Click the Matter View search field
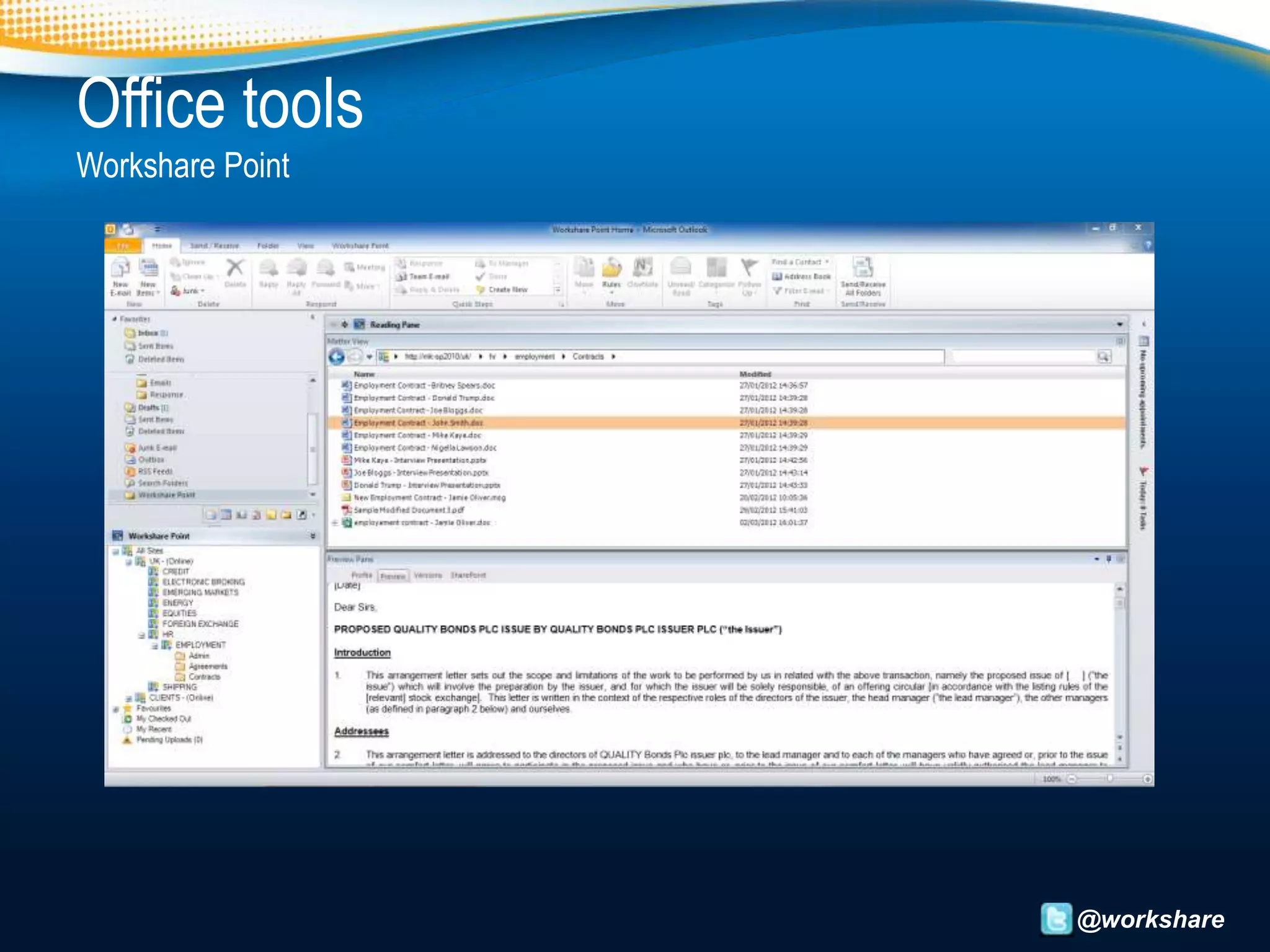The image size is (1270, 952). click(x=1024, y=357)
